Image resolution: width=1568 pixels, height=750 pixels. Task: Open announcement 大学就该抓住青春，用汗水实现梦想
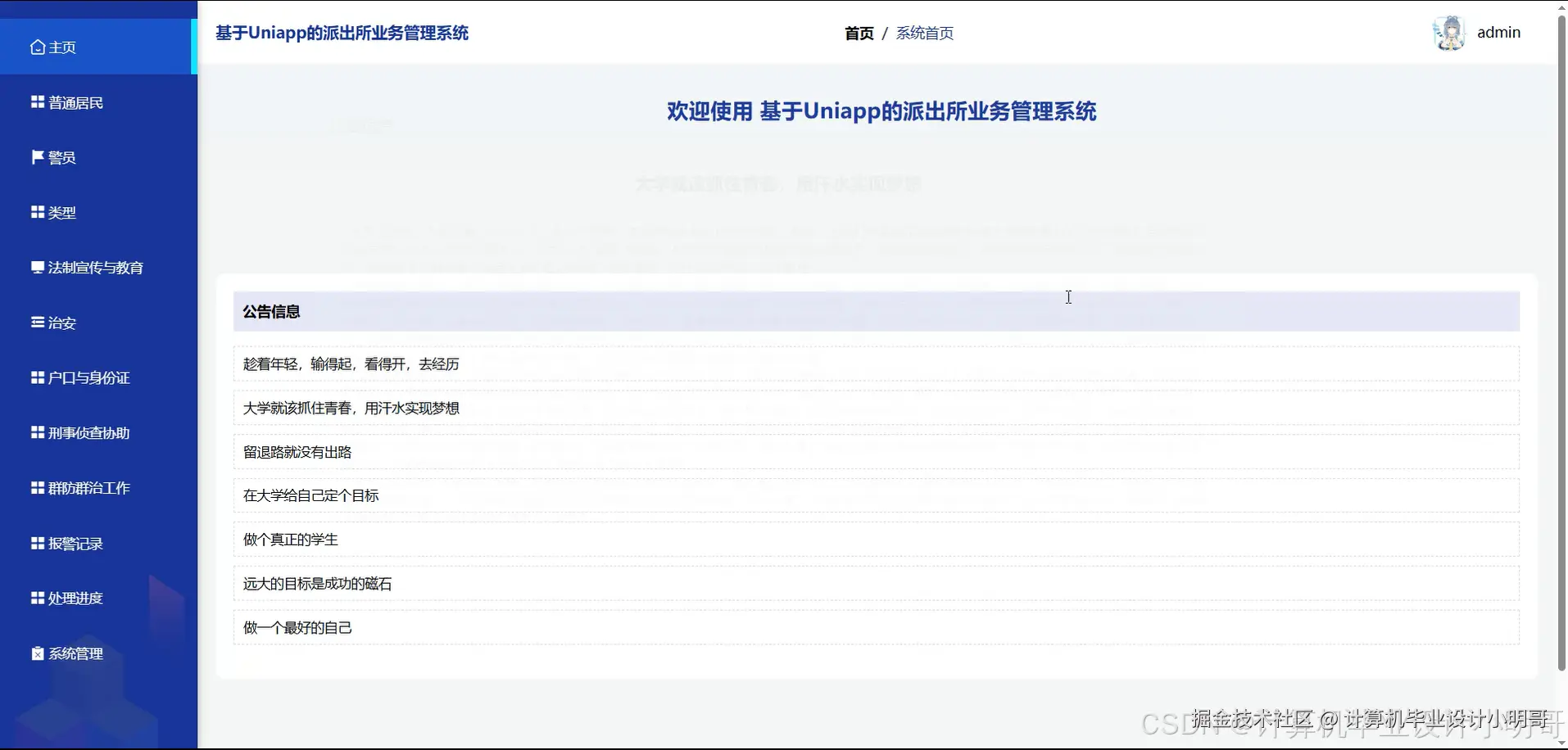[x=876, y=408]
